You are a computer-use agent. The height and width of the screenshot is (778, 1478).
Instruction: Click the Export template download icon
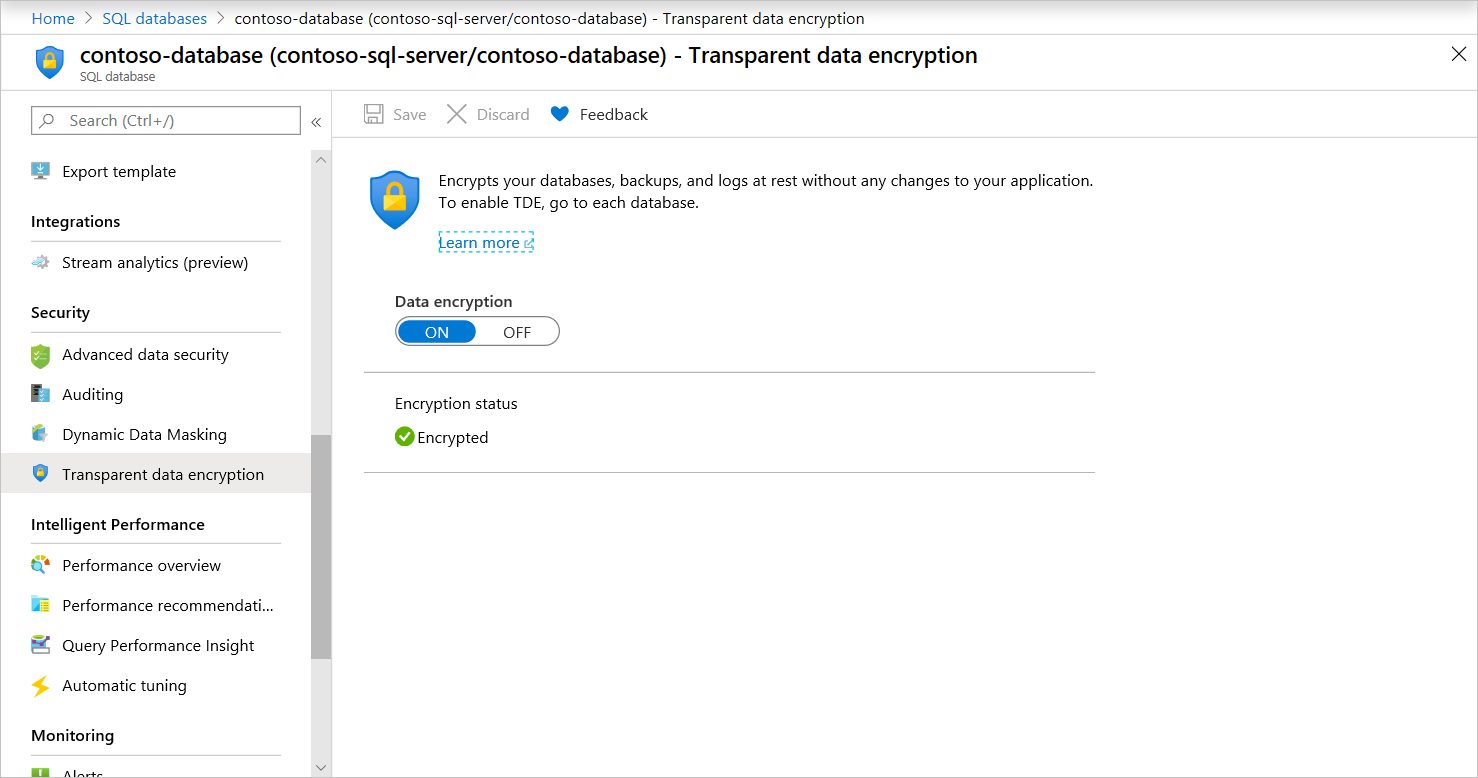pyautogui.click(x=40, y=171)
